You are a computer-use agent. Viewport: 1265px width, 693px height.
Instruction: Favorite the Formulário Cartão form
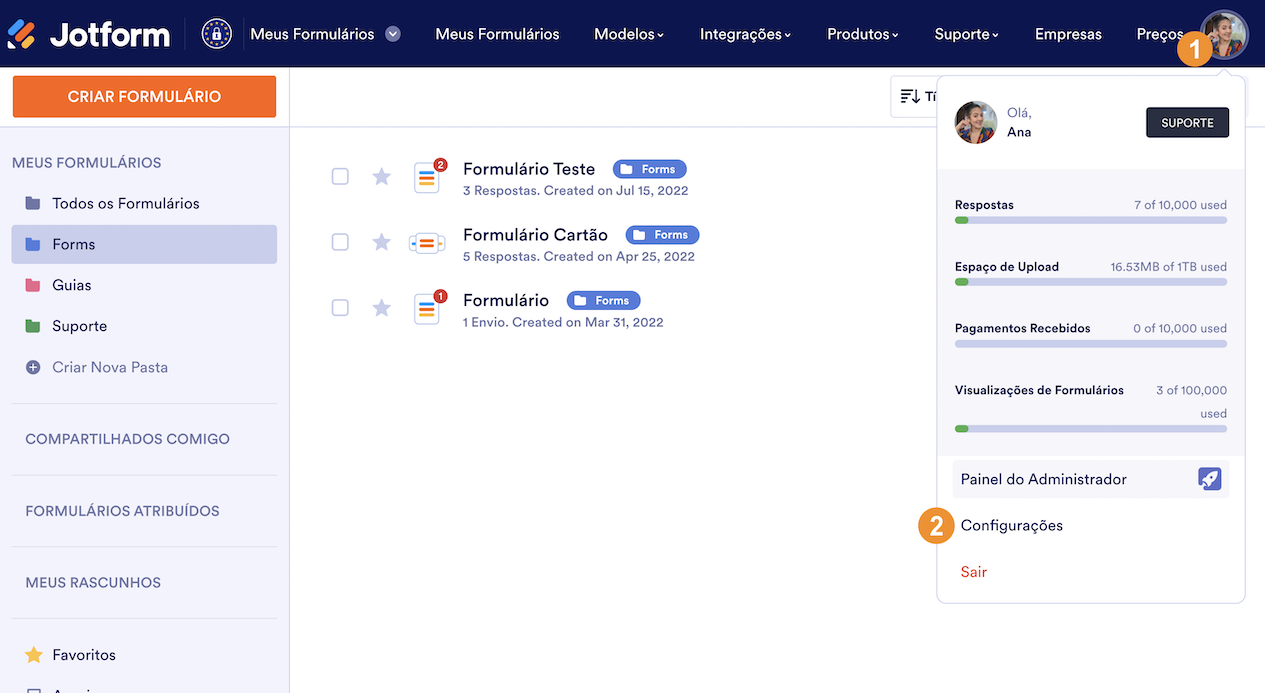point(381,242)
